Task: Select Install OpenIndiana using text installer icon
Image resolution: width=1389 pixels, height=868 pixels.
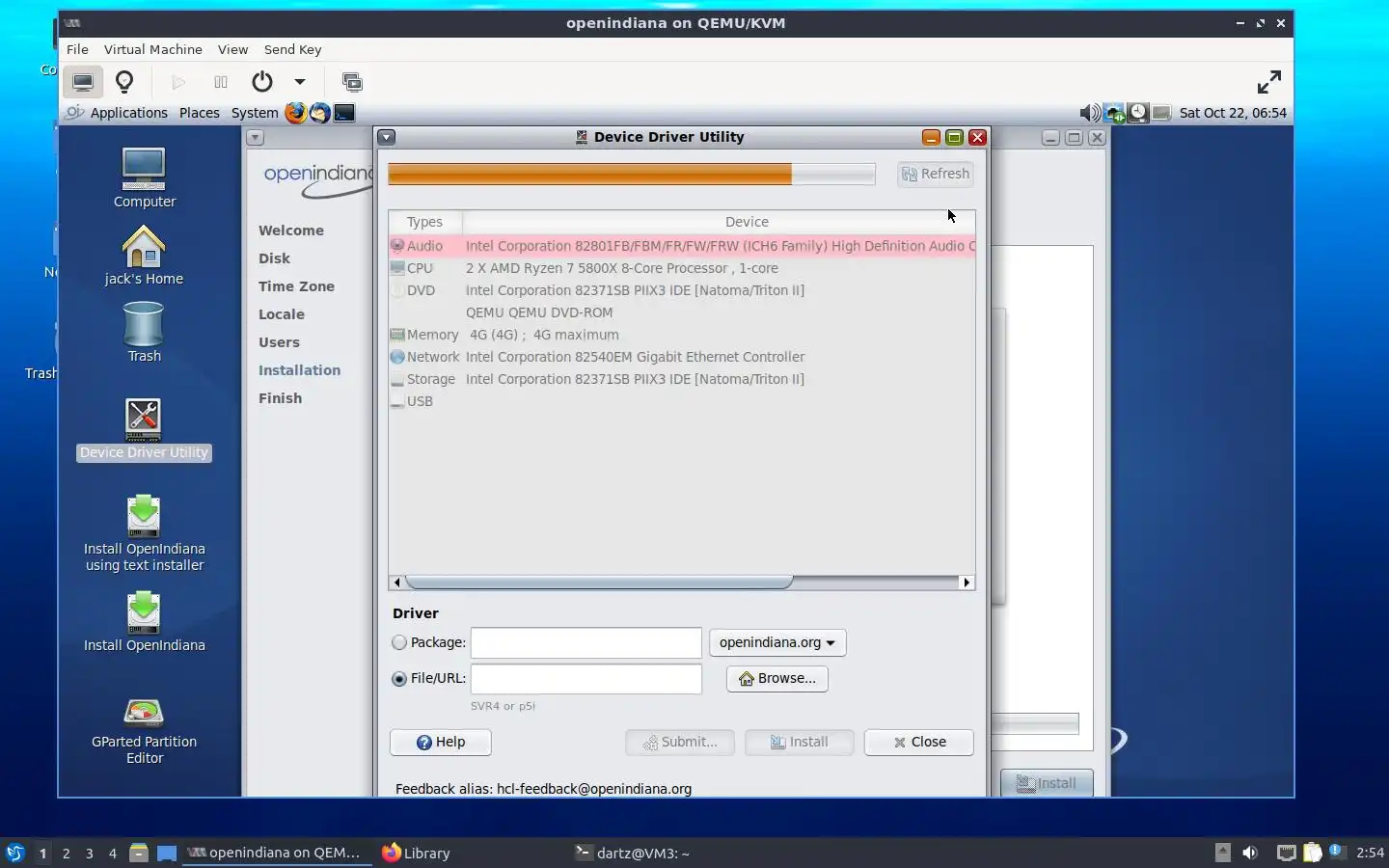Action: coord(145,534)
